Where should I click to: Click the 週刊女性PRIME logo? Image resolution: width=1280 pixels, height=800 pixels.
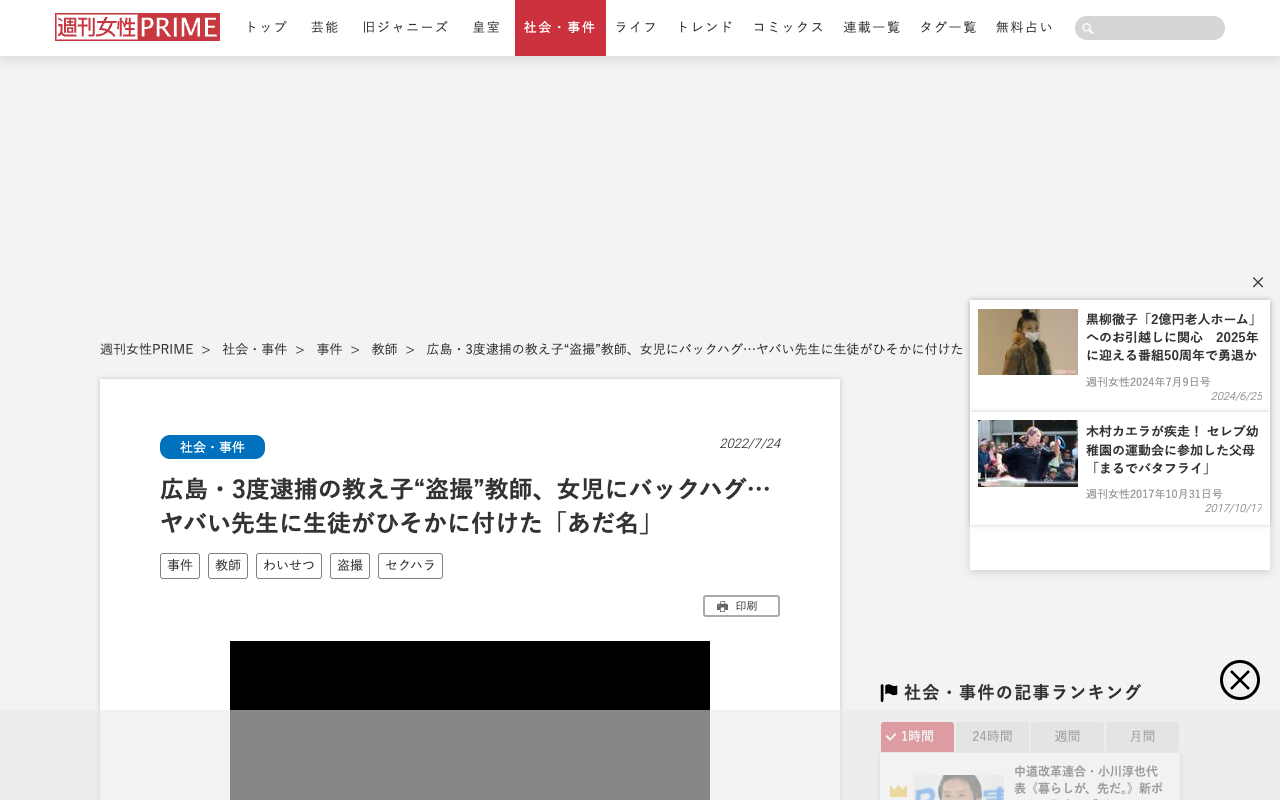pos(137,27)
